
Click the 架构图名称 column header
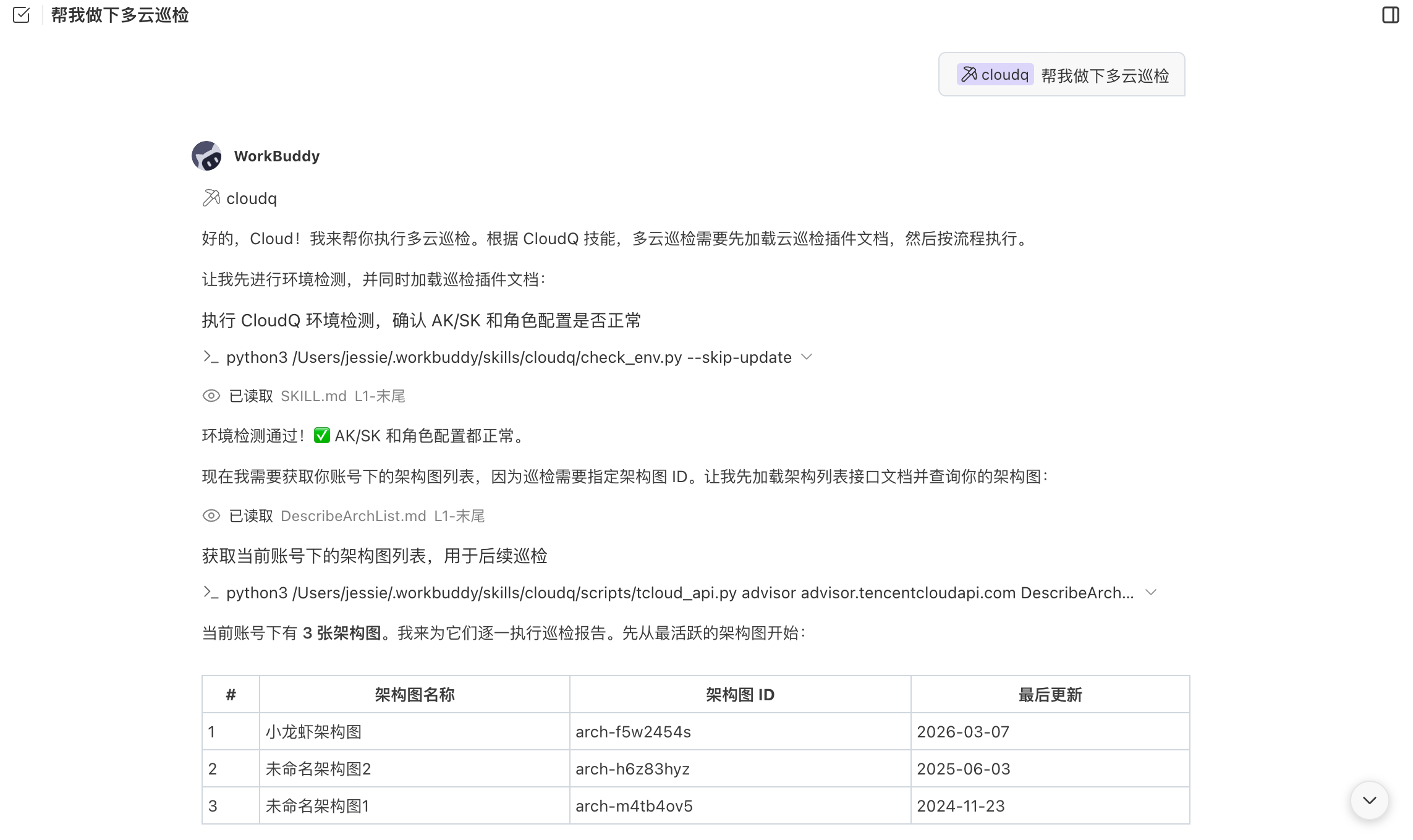[x=415, y=694]
